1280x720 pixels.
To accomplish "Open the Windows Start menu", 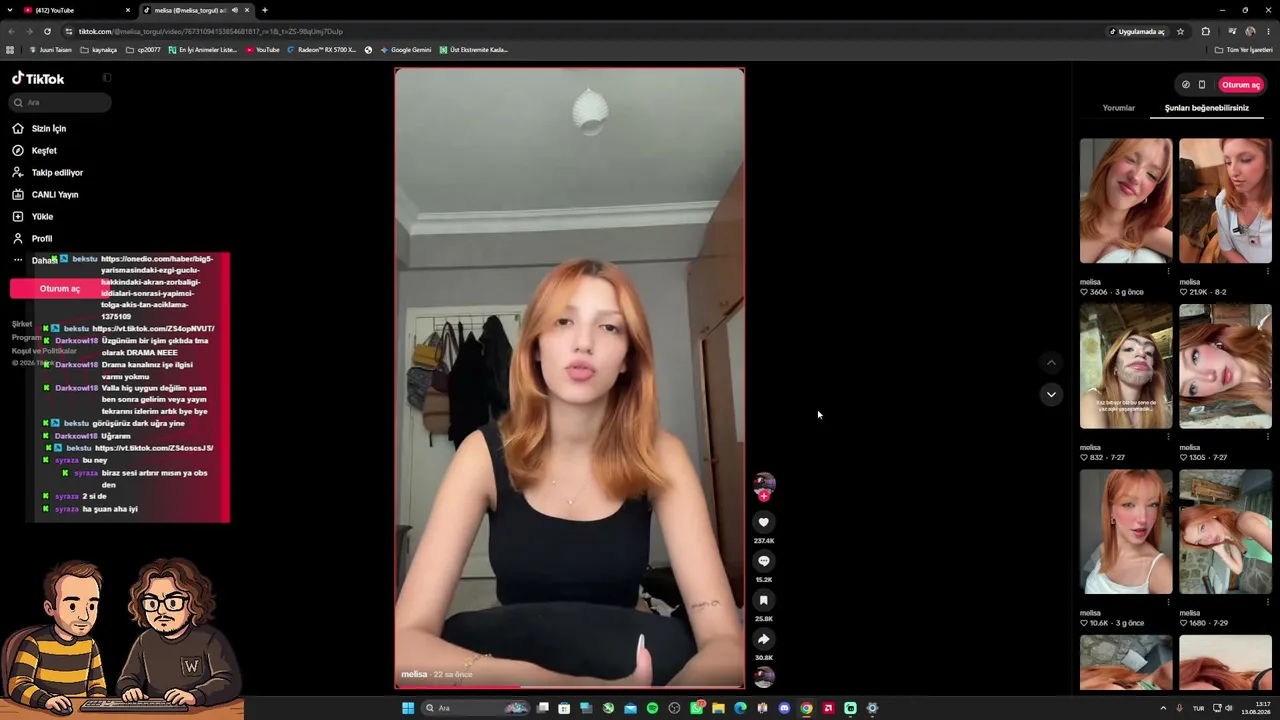I will (408, 708).
